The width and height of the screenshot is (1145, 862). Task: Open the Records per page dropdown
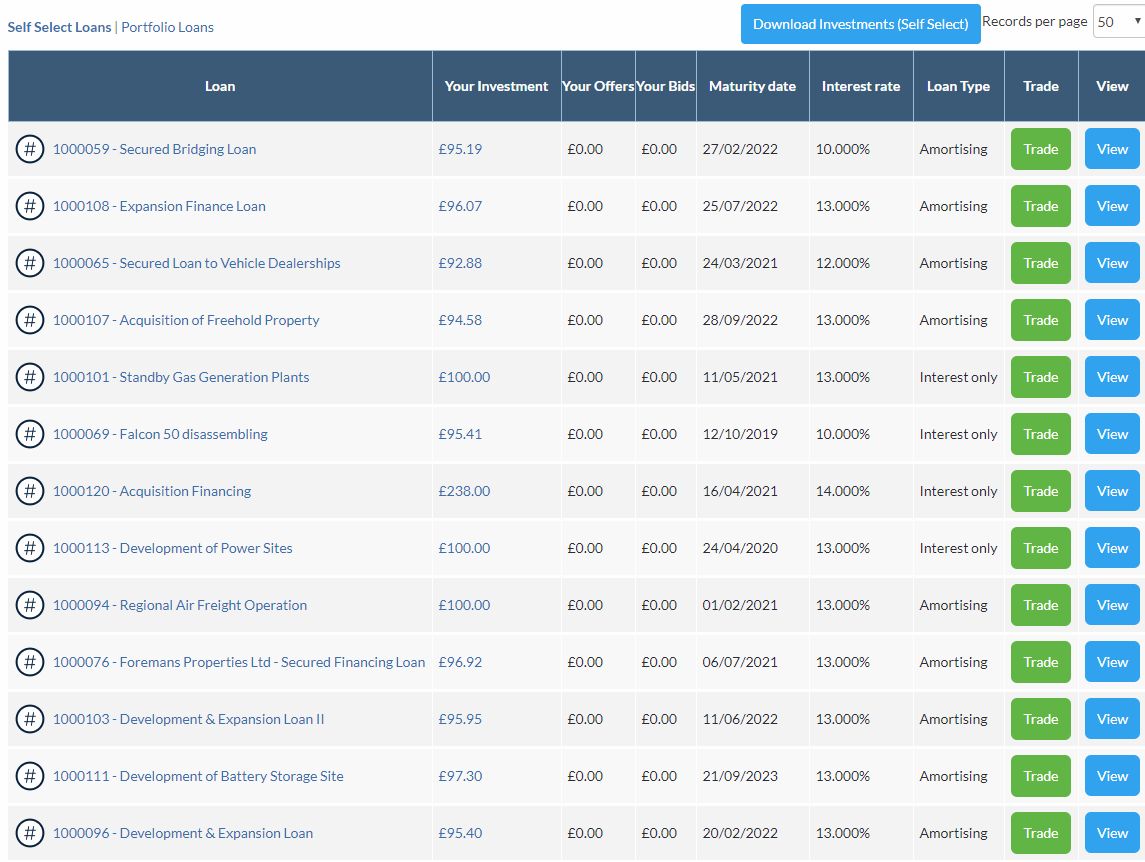coord(1119,21)
